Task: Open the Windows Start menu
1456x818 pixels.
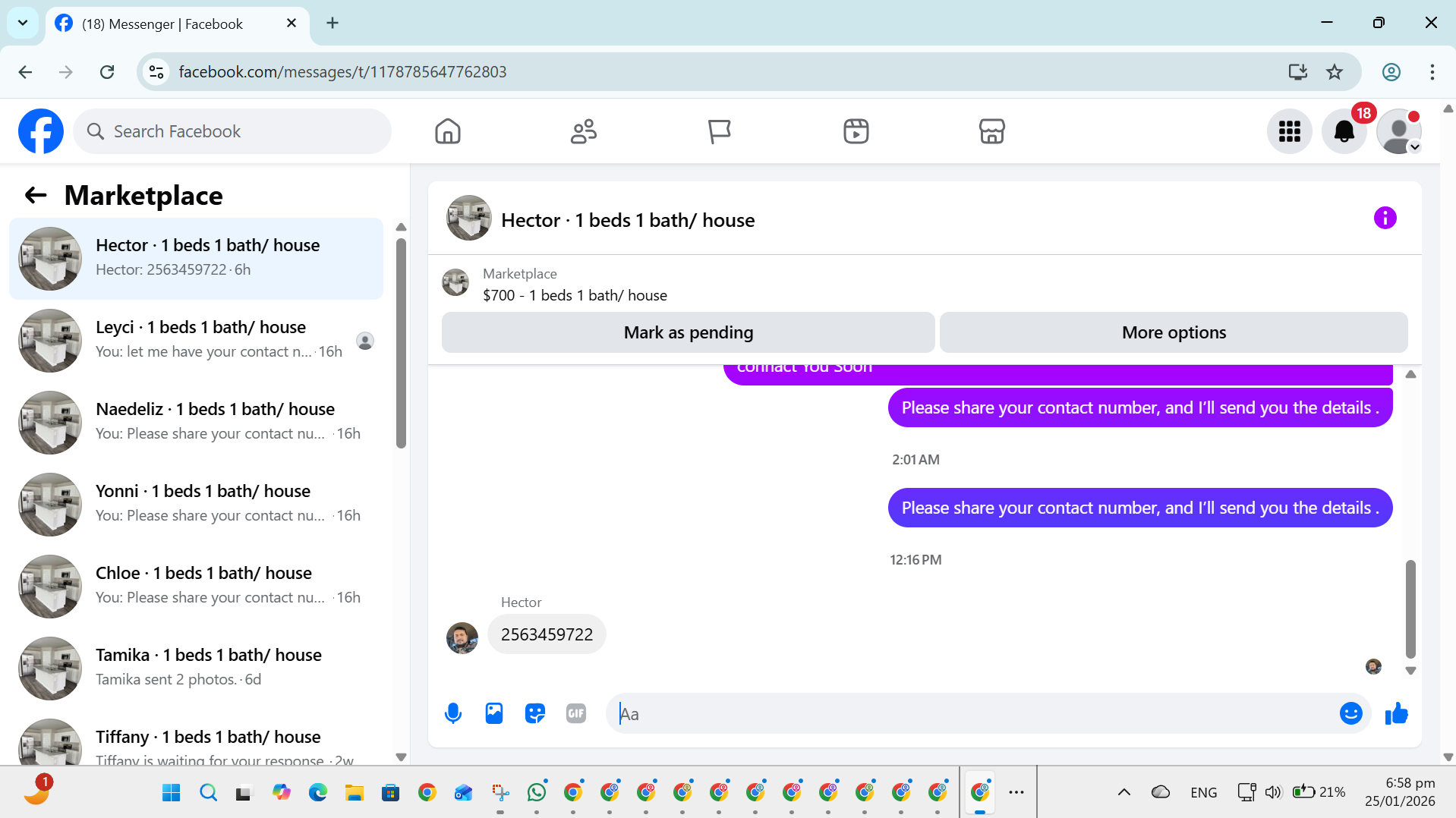Action: pos(172,792)
